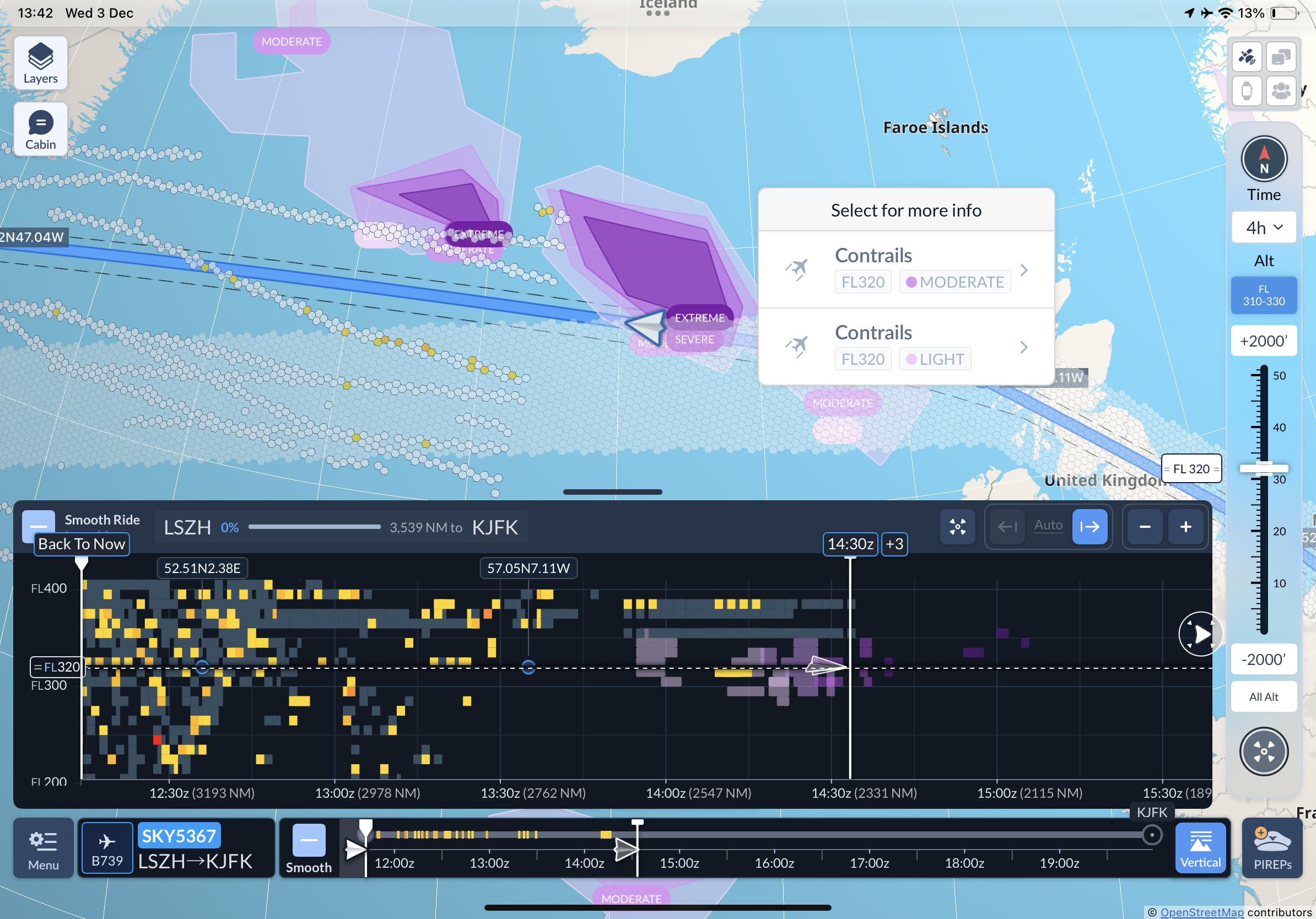Tap the satellite icon button

(1246, 57)
